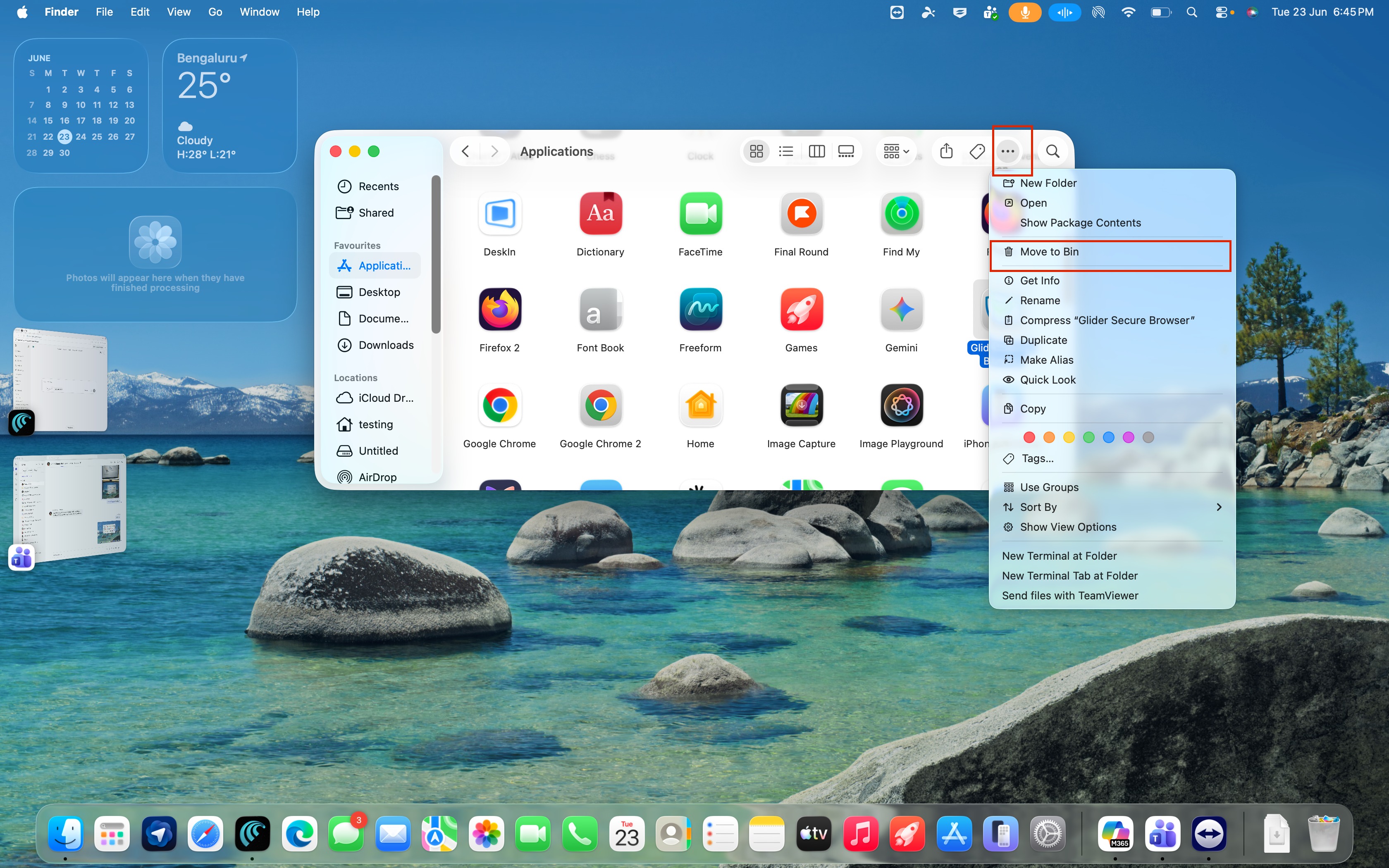The height and width of the screenshot is (868, 1389).
Task: Open Desktop in the Finder sidebar
Action: (375, 292)
